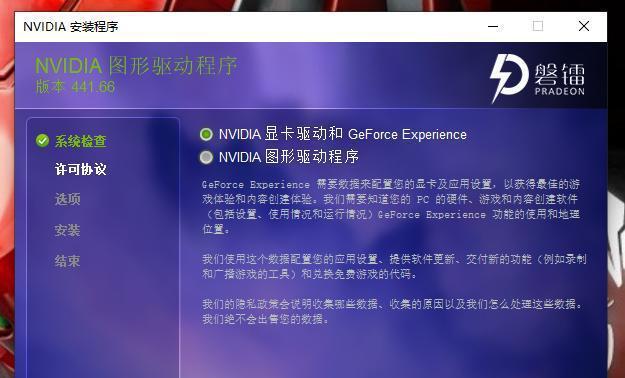Click the 选项 step in sidebar
This screenshot has width=625, height=378.
pyautogui.click(x=67, y=199)
